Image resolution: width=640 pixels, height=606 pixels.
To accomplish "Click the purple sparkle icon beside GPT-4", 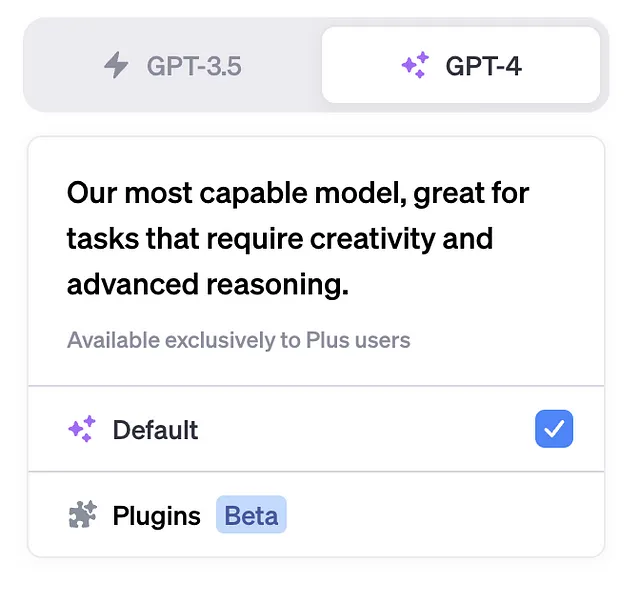I will point(416,65).
